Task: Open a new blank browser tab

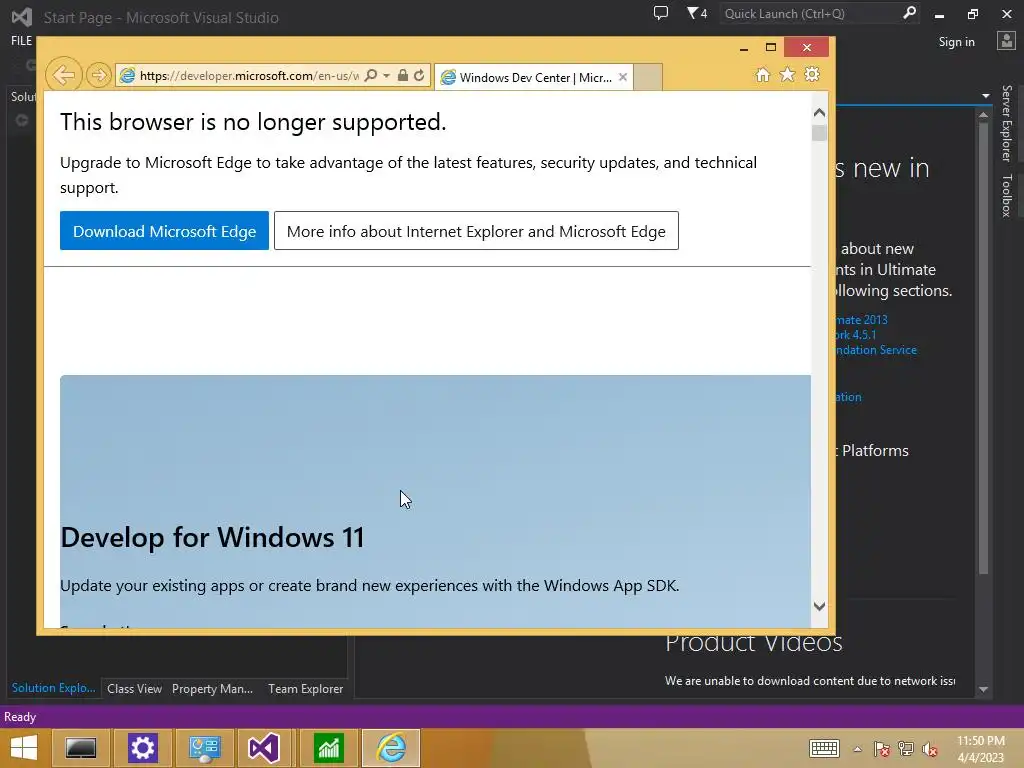Action: [648, 77]
